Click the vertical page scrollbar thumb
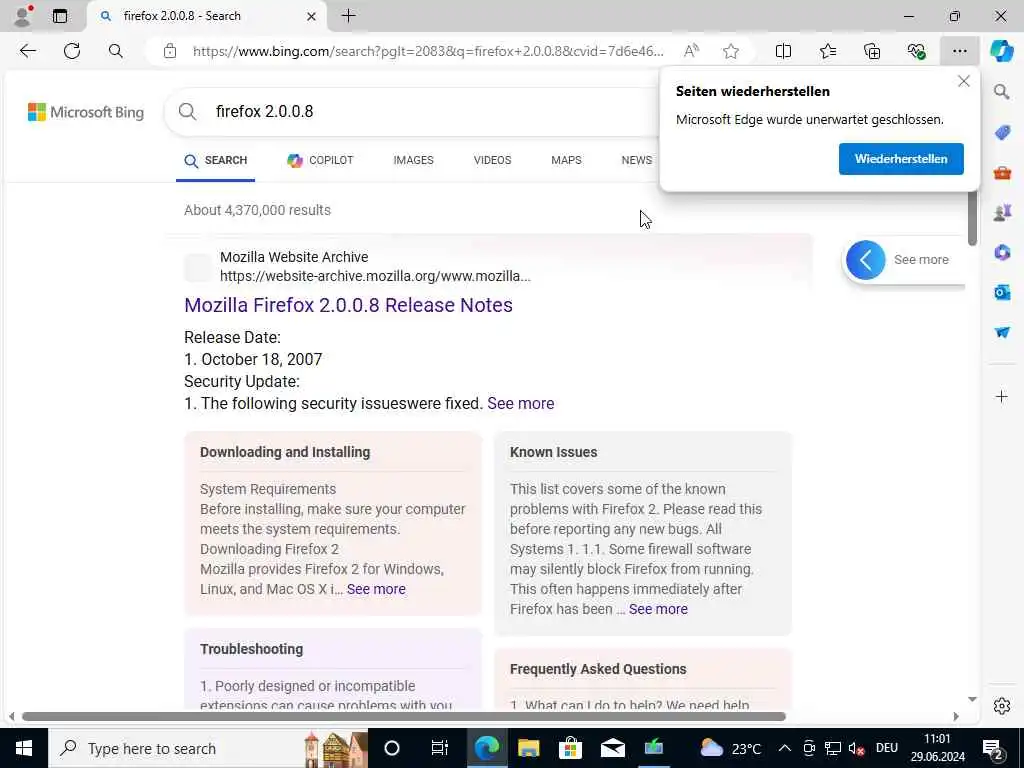The width and height of the screenshot is (1024, 768). click(972, 216)
